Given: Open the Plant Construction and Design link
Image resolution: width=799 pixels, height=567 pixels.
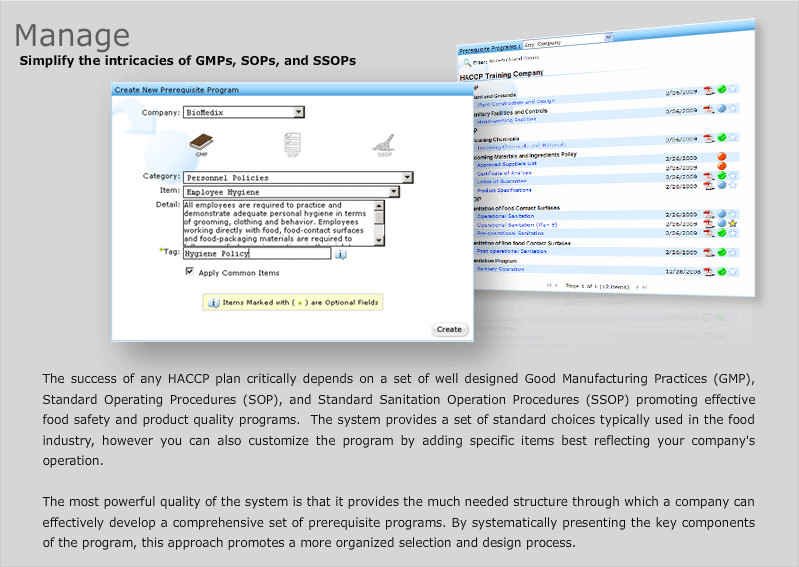Looking at the screenshot, I should coord(516,102).
